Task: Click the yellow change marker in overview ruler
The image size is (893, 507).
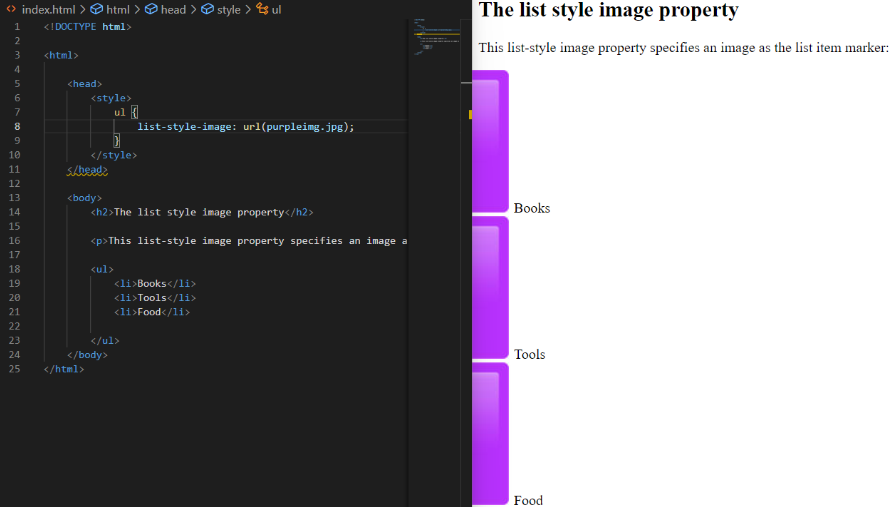Action: click(470, 115)
